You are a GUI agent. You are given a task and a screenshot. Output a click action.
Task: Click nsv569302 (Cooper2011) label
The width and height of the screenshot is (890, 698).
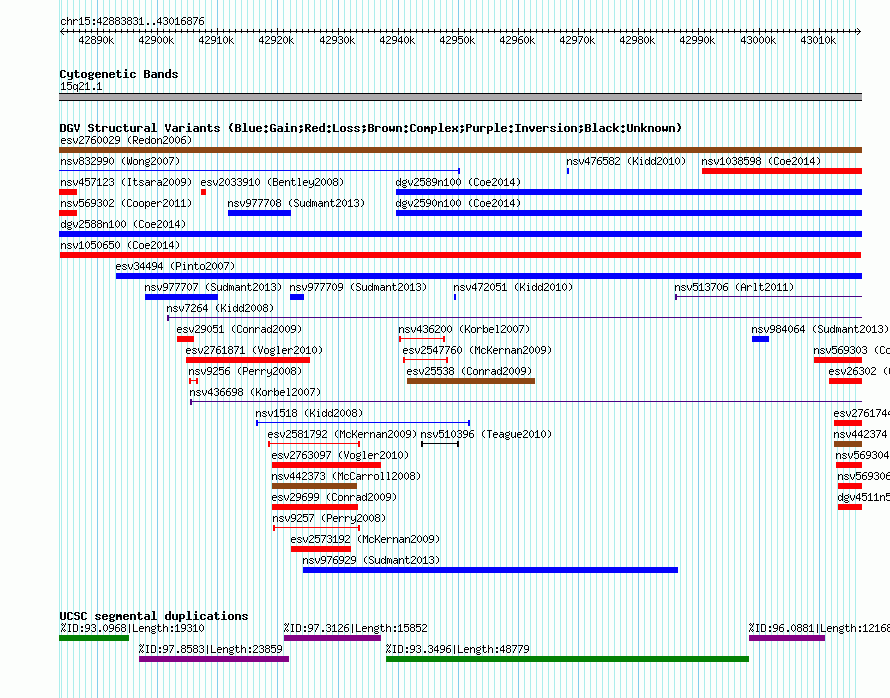tap(126, 203)
